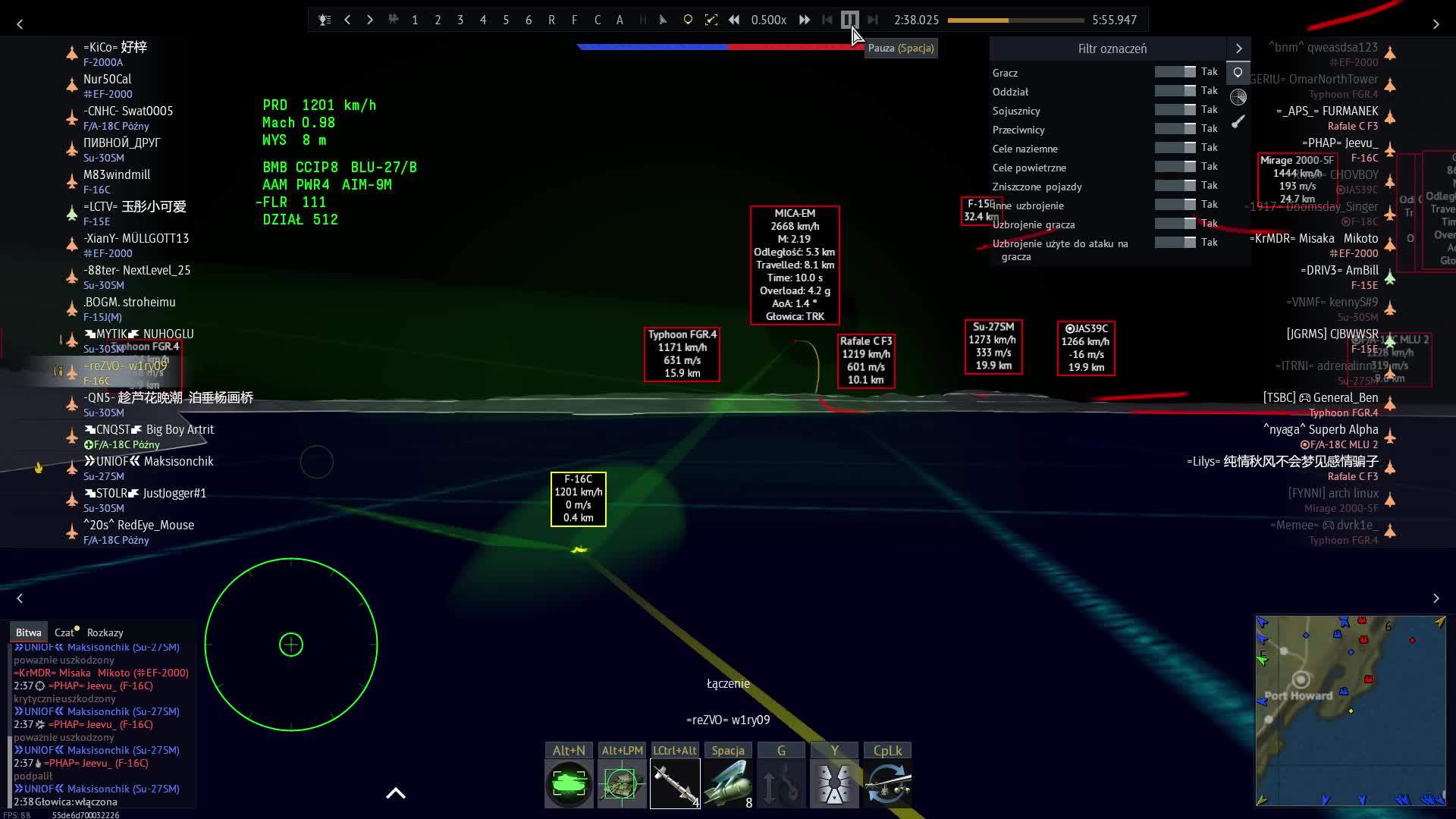Click the CpLk weapon switch icon
1456x819 pixels.
pos(887,784)
